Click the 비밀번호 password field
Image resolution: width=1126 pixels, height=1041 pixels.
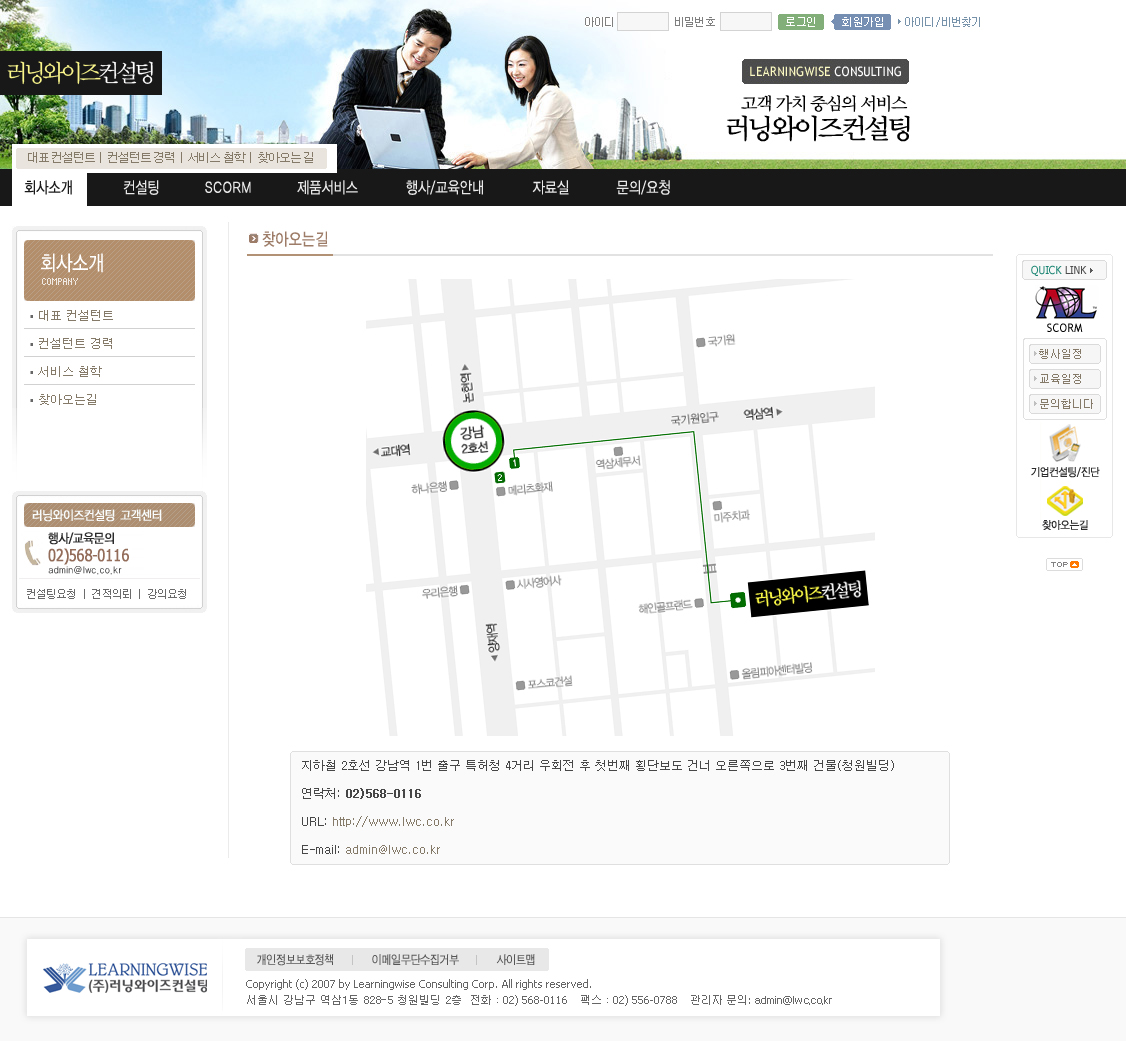point(745,21)
